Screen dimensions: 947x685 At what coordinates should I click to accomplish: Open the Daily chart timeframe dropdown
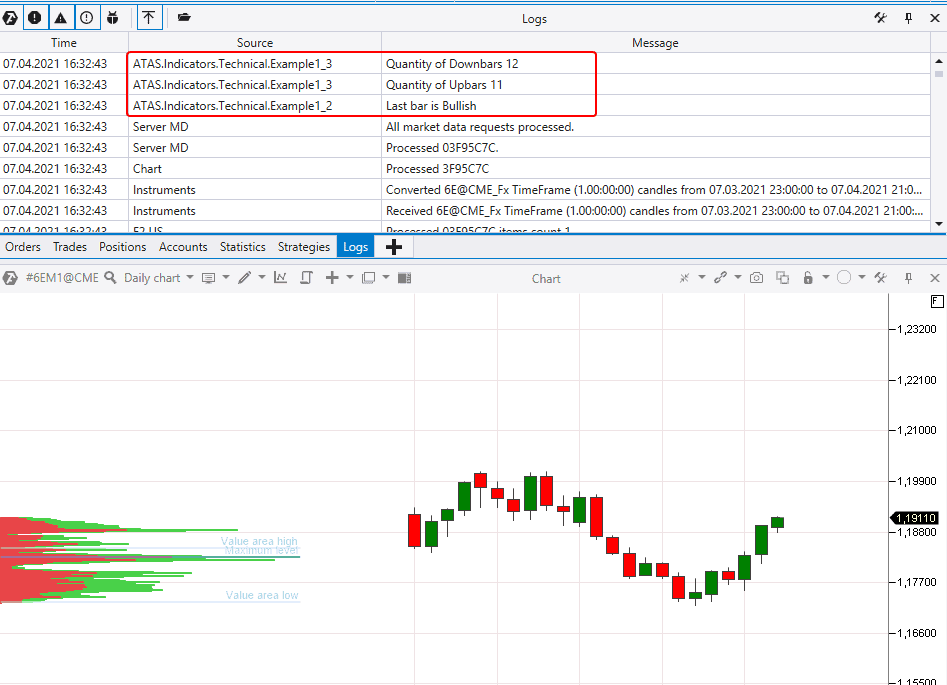(x=155, y=278)
